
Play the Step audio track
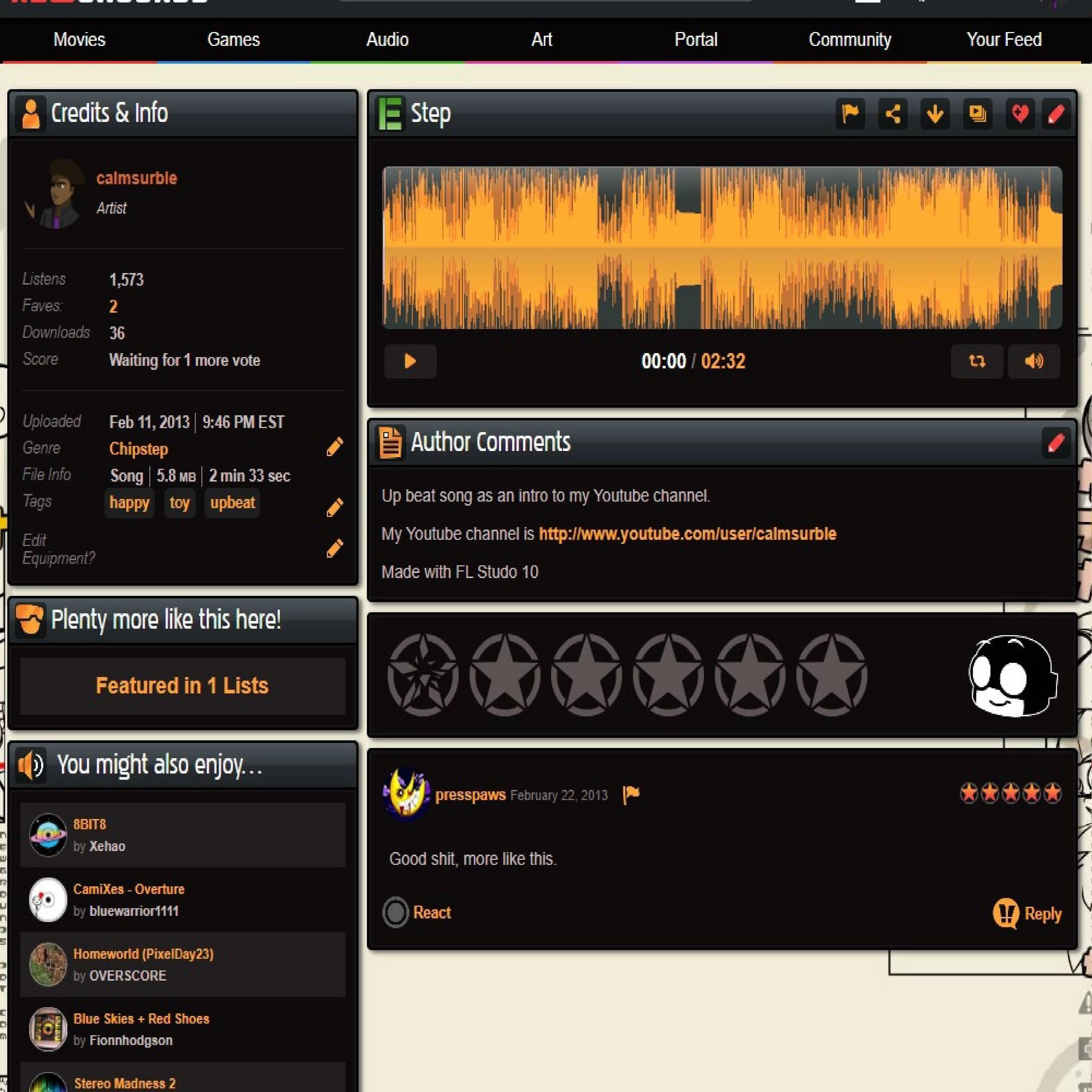410,361
